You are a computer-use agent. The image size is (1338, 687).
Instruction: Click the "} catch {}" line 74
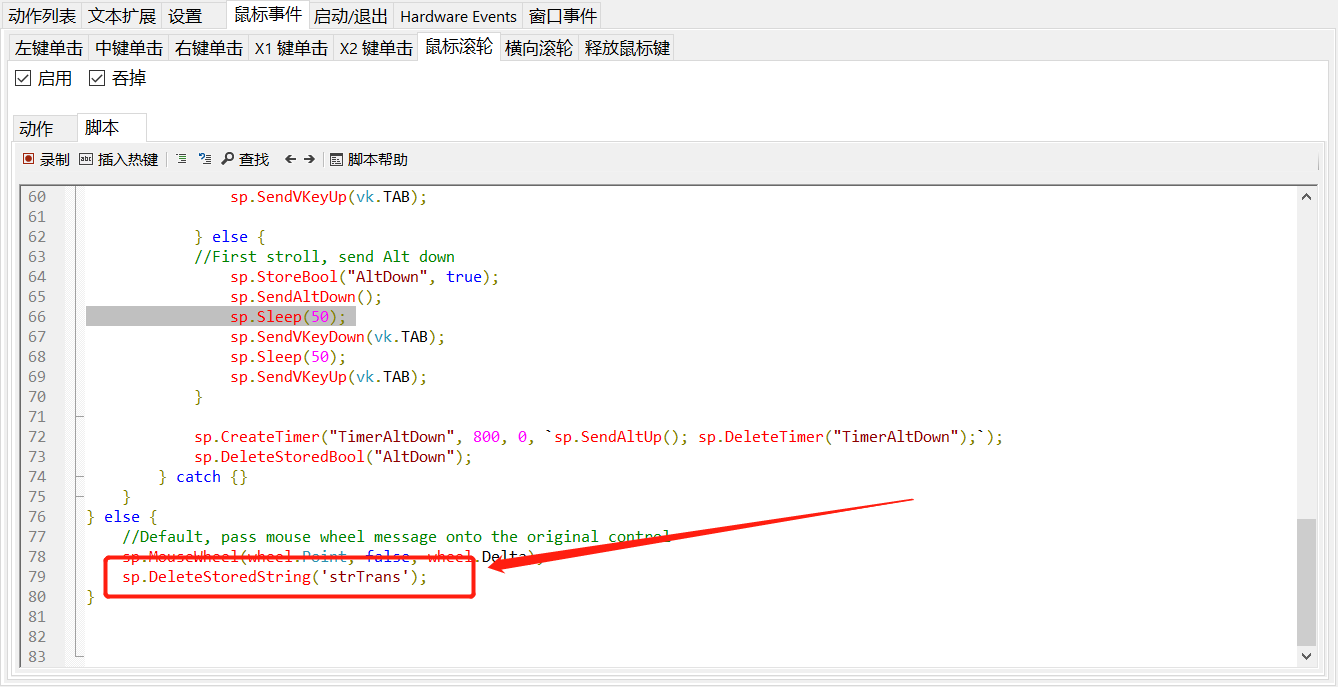tap(203, 477)
